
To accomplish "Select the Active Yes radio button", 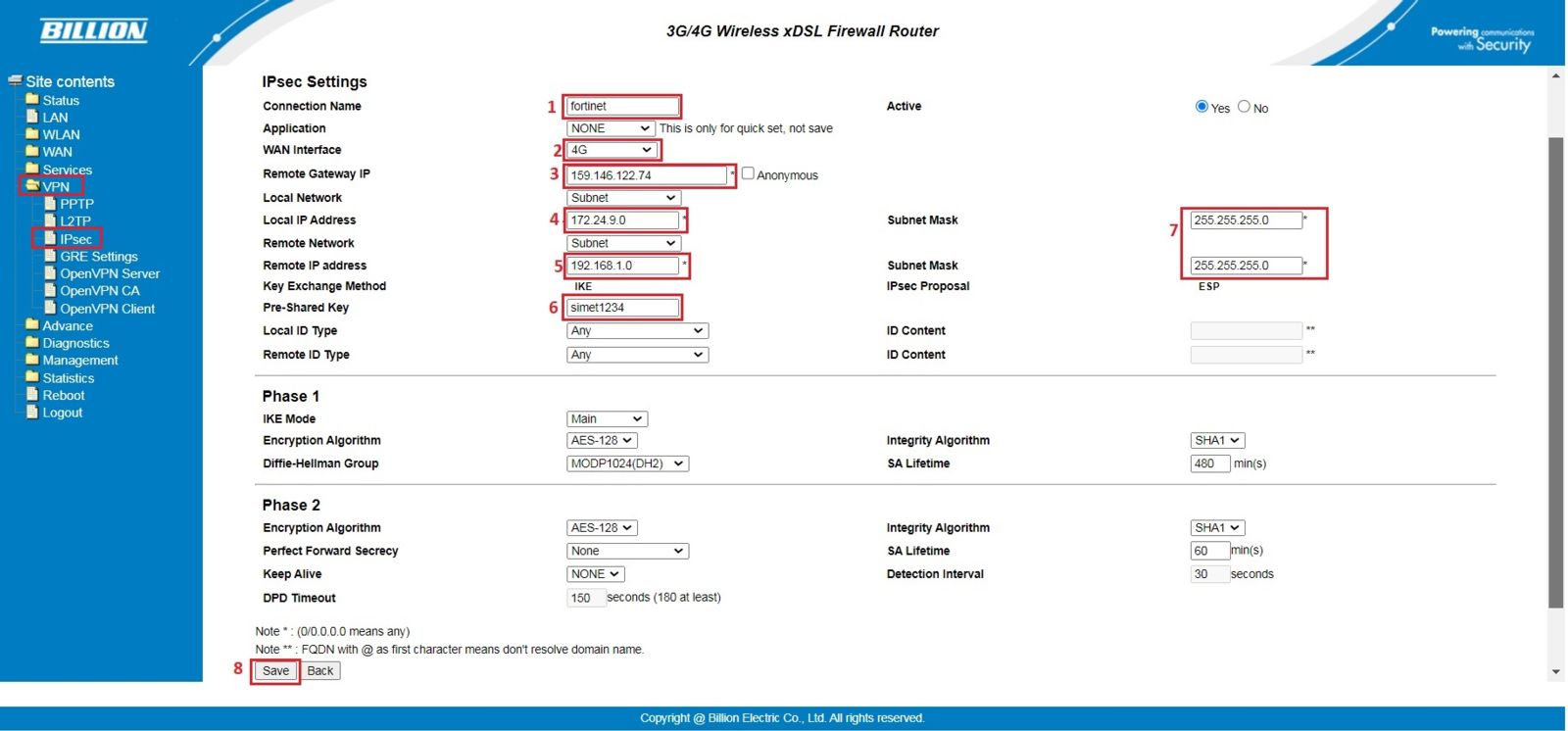I will tap(1201, 107).
